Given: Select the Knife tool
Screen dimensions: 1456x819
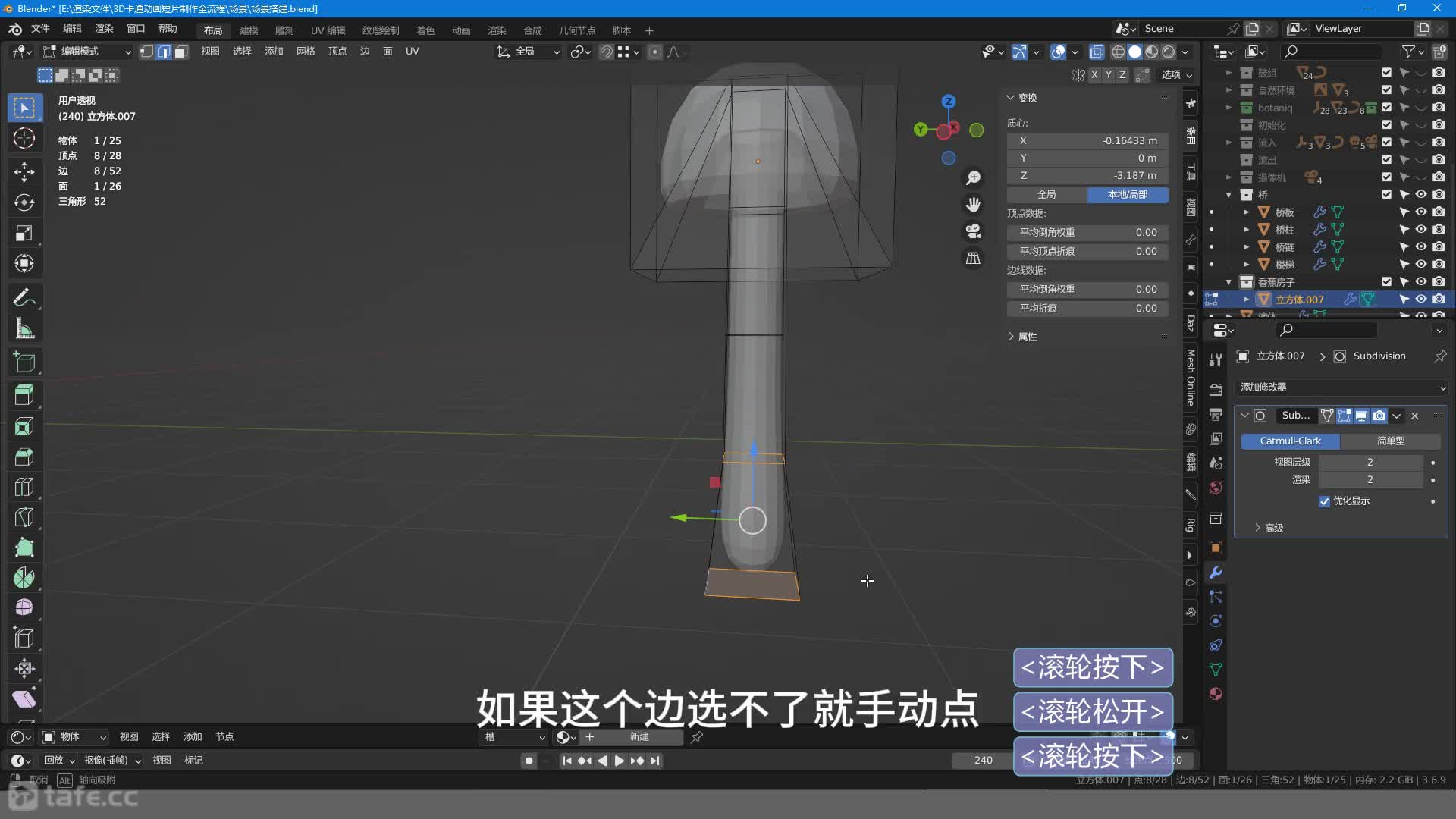Looking at the screenshot, I should point(24,517).
